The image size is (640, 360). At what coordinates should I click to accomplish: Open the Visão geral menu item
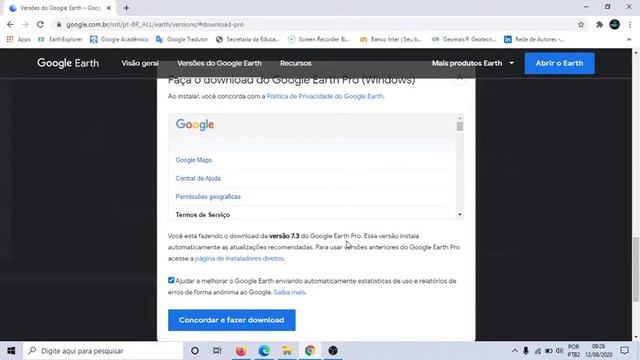pyautogui.click(x=140, y=63)
